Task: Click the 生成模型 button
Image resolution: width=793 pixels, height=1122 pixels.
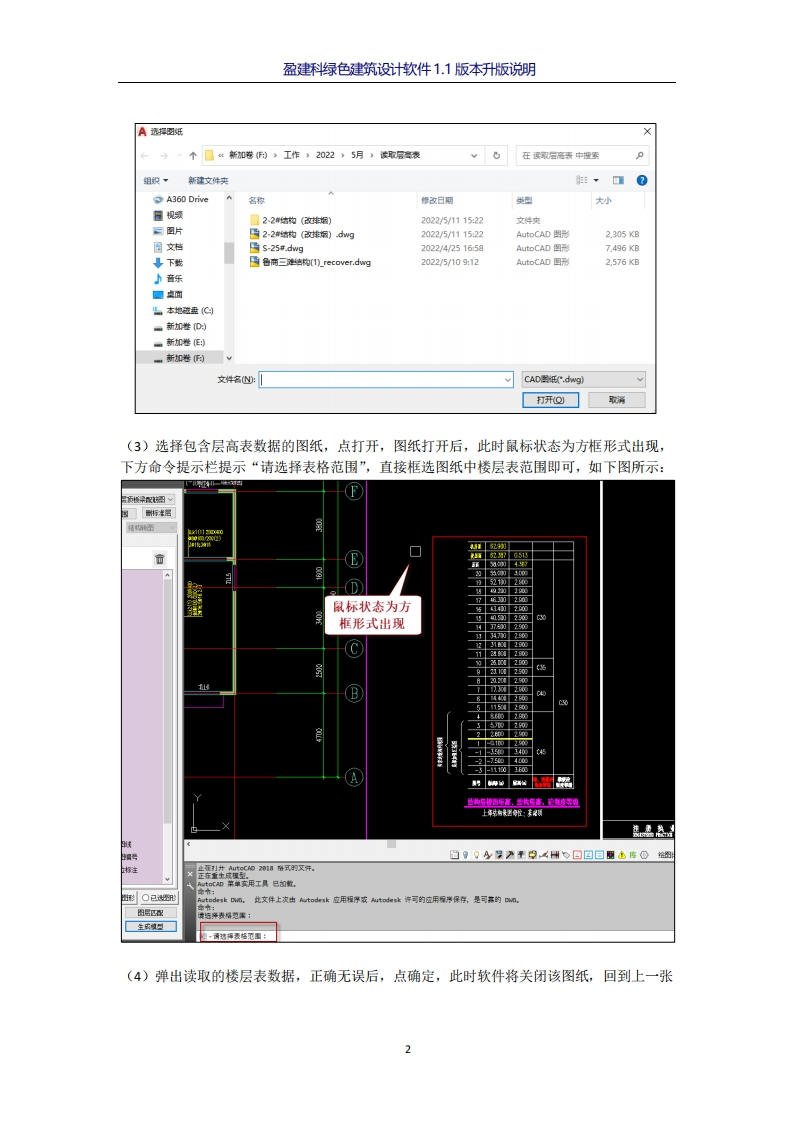Action: 150,927
